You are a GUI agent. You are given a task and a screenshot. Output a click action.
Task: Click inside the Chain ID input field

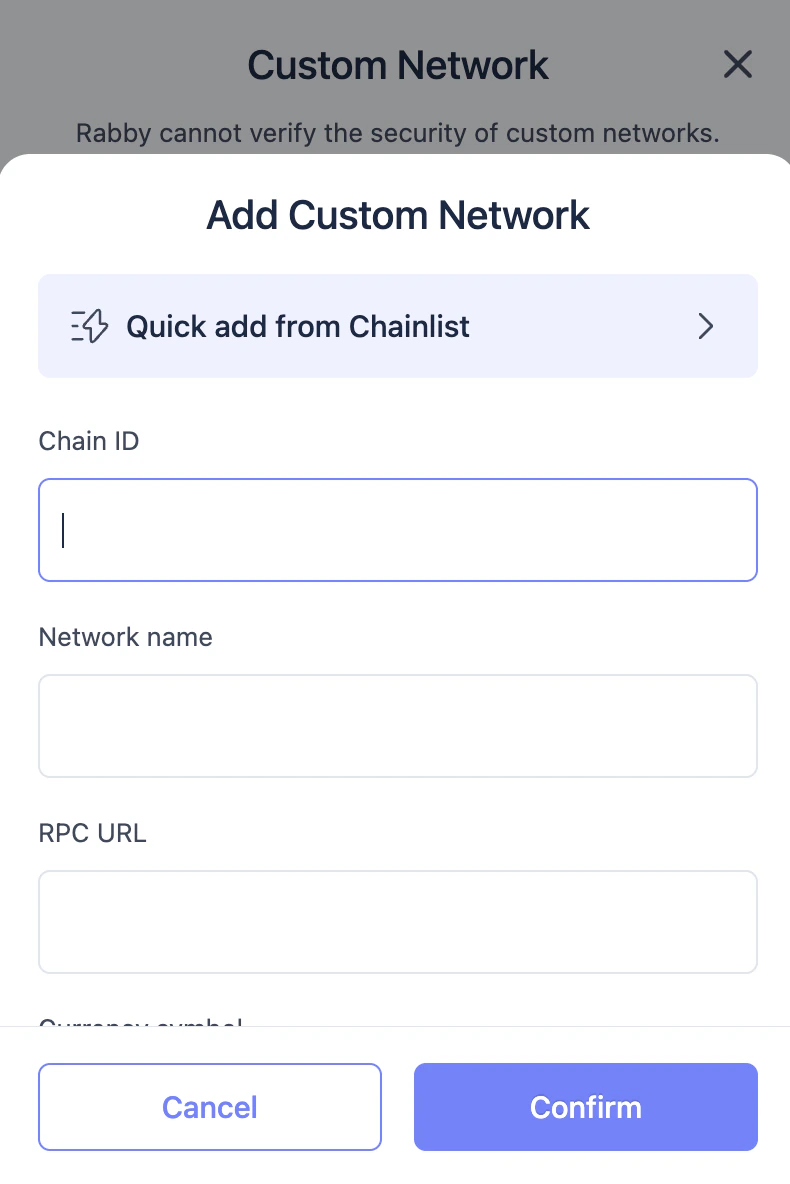pyautogui.click(x=398, y=530)
